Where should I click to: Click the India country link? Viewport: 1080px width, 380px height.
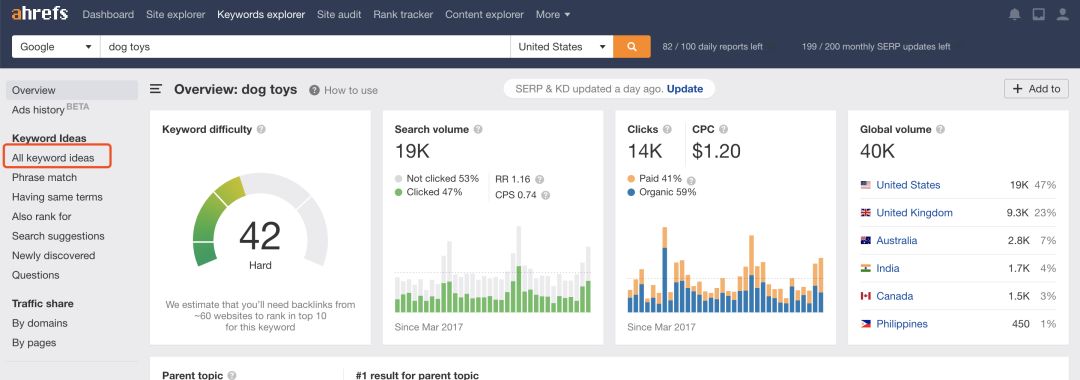coord(888,268)
